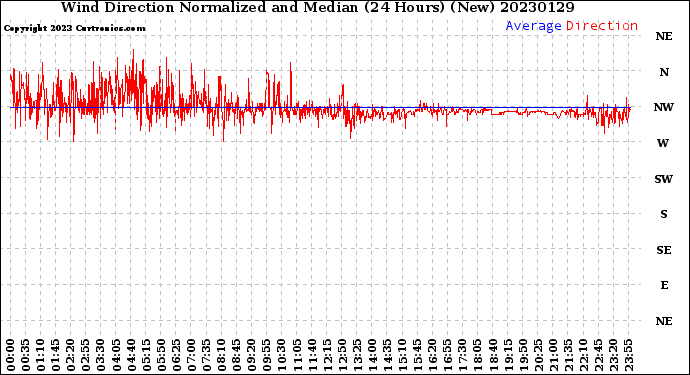Click the 'Direction' legend label
The image size is (690, 375).
tap(602, 26)
